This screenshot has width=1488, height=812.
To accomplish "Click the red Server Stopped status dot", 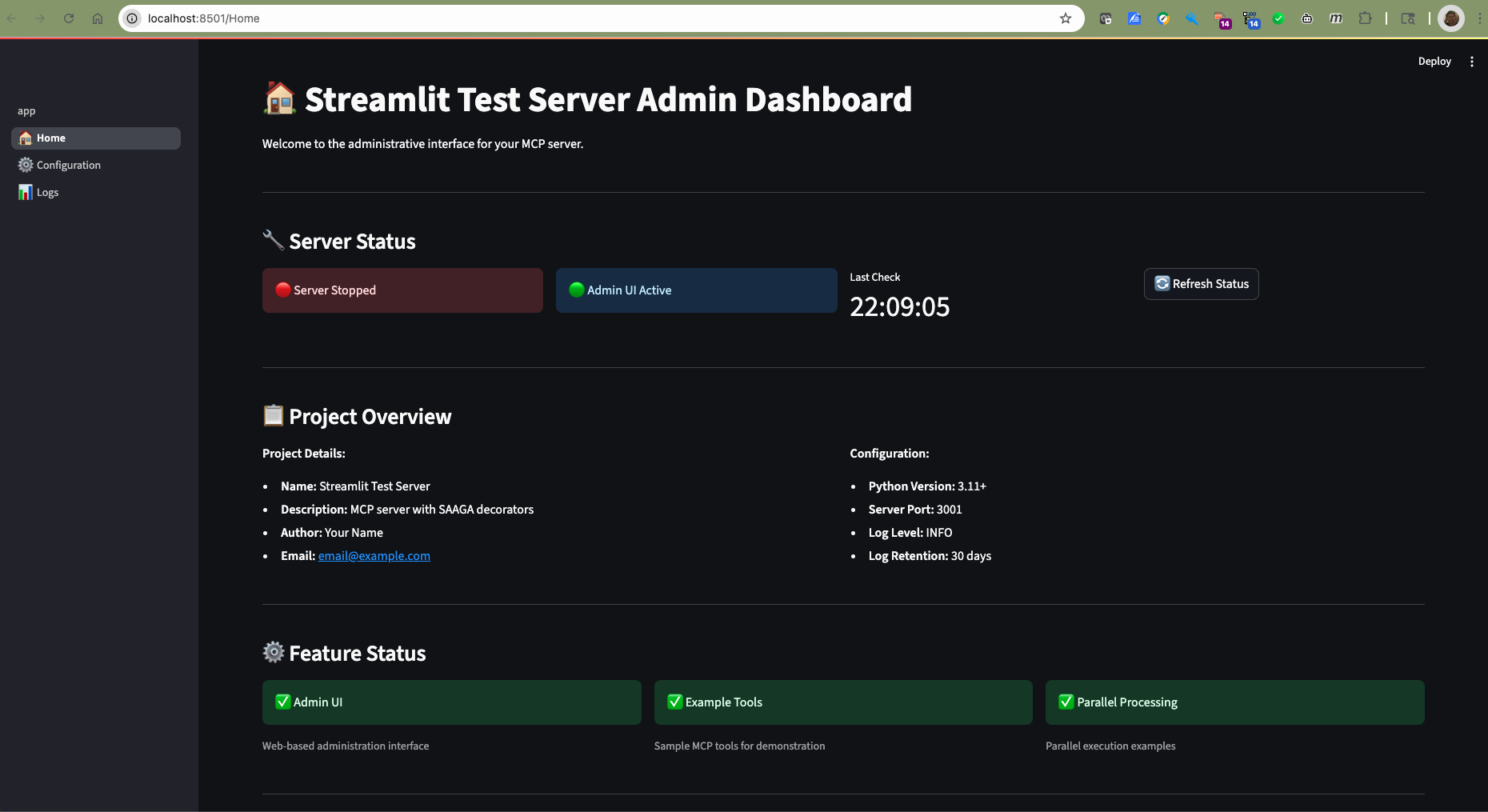I will point(282,290).
